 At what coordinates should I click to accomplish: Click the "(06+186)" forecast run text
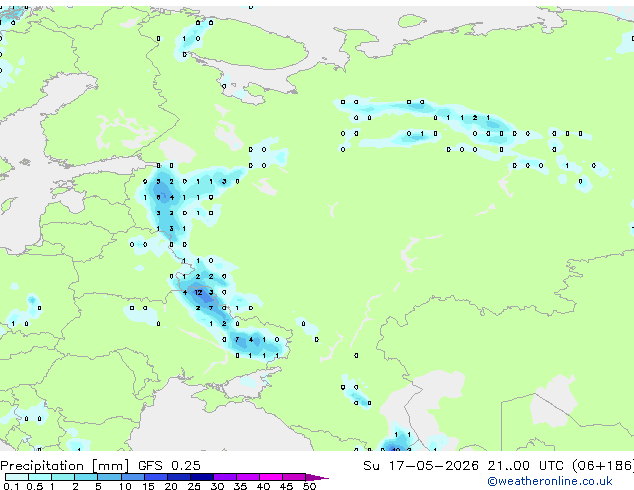click(x=603, y=466)
